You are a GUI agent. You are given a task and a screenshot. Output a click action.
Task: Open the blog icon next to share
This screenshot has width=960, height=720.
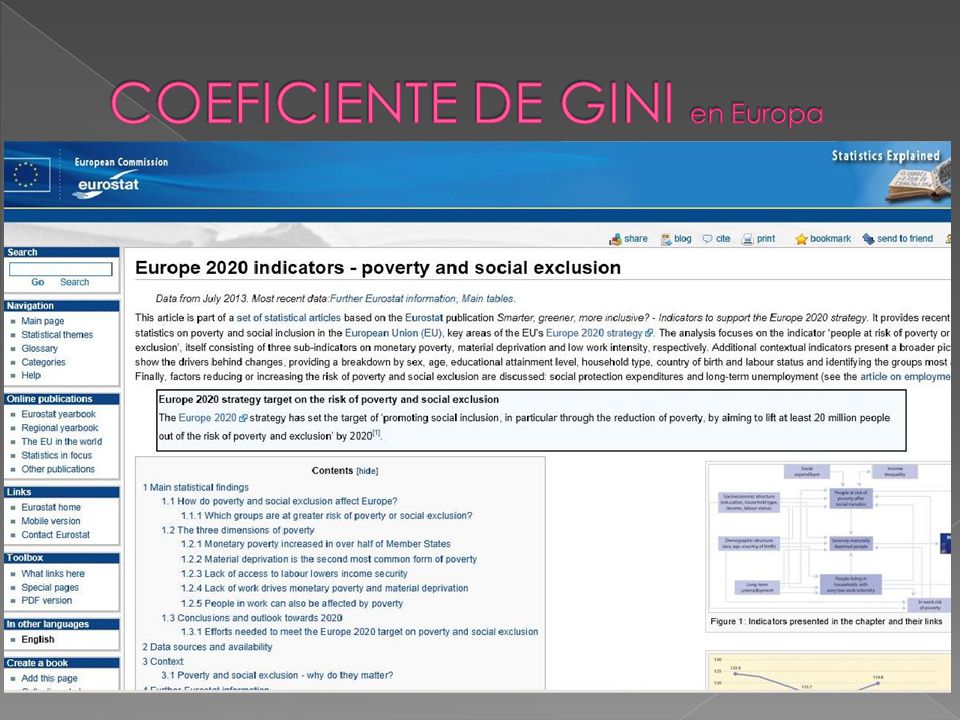click(666, 239)
